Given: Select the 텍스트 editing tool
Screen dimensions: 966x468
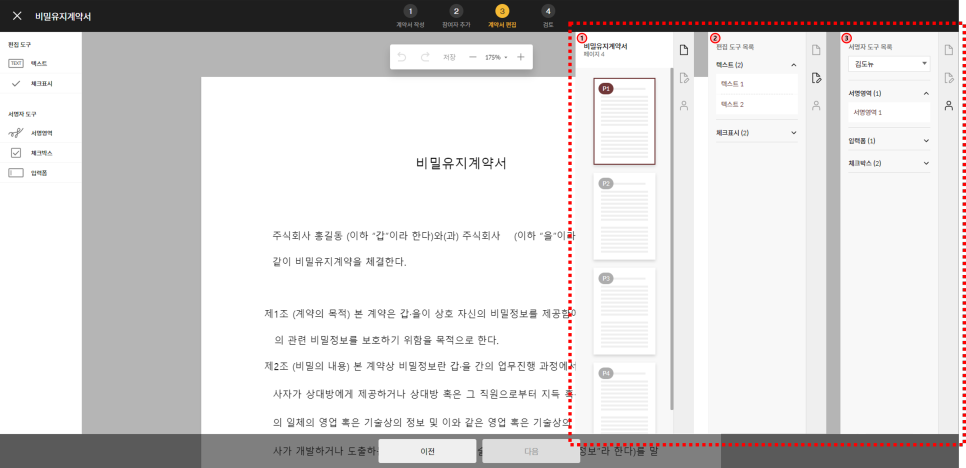Looking at the screenshot, I should click(41, 63).
